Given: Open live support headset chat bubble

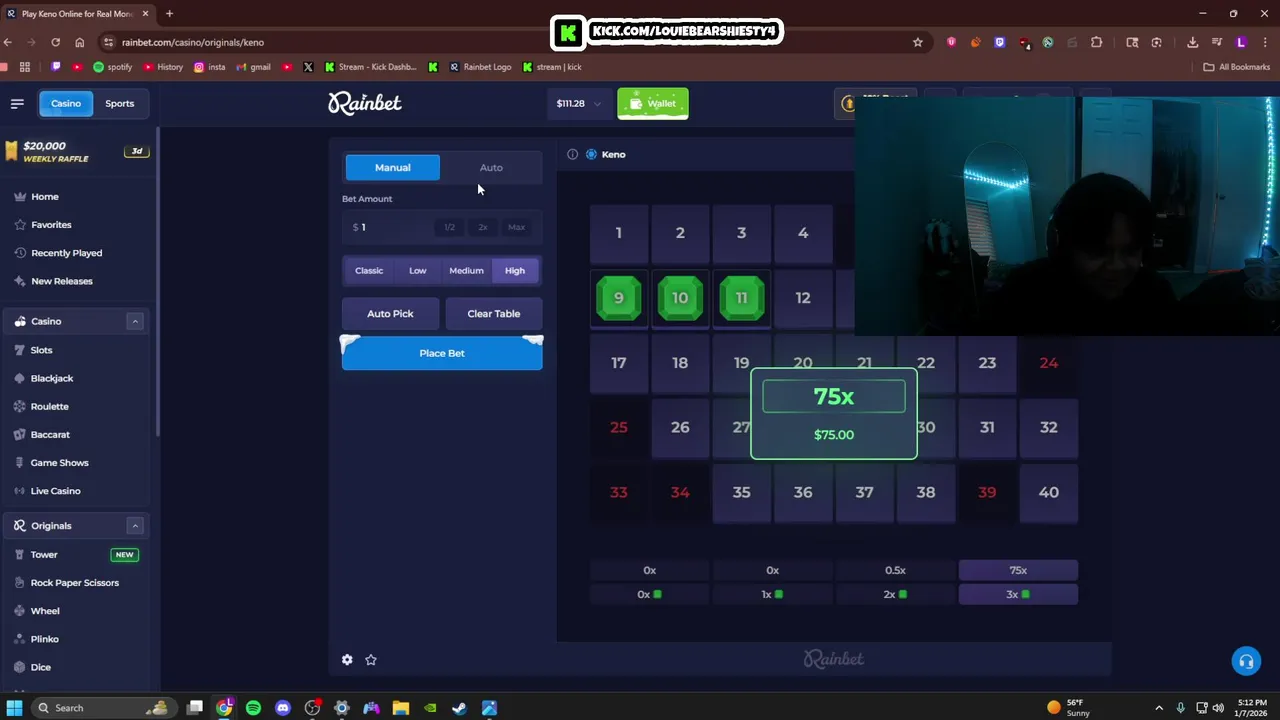Looking at the screenshot, I should pyautogui.click(x=1246, y=661).
